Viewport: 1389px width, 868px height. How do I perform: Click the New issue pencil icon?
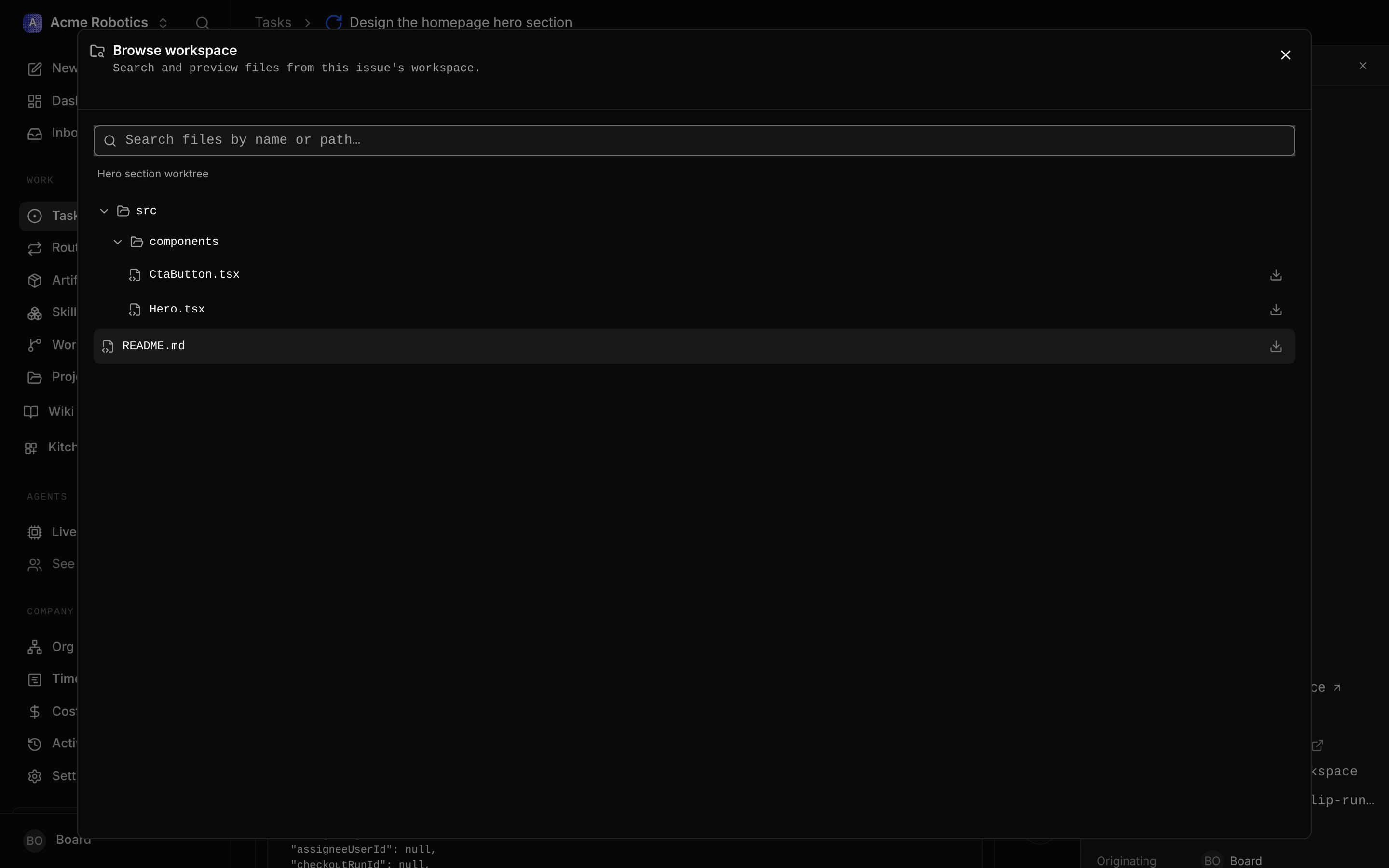(x=34, y=69)
